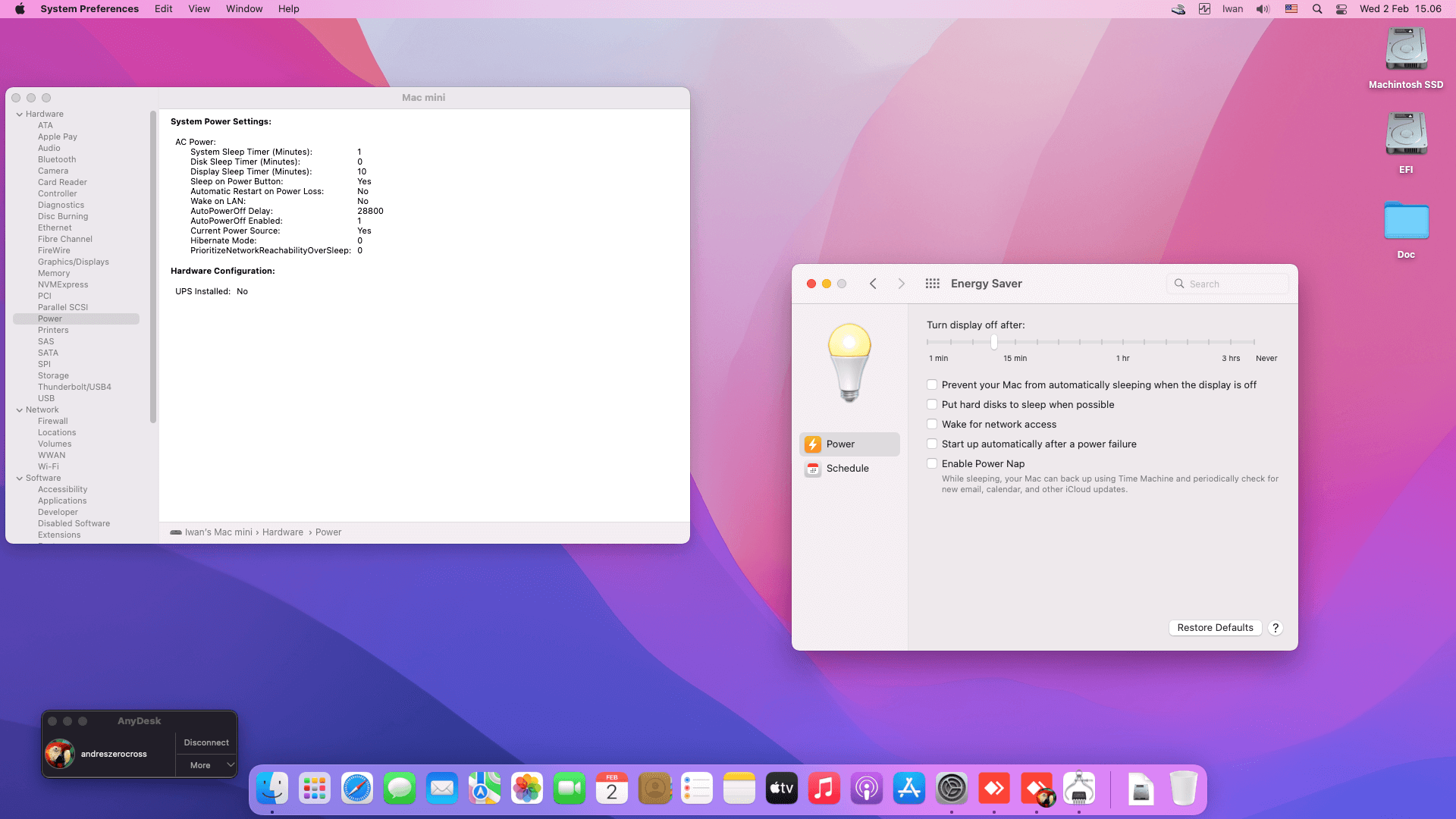Click the help question mark button
Image resolution: width=1456 pixels, height=819 pixels.
pyautogui.click(x=1276, y=628)
